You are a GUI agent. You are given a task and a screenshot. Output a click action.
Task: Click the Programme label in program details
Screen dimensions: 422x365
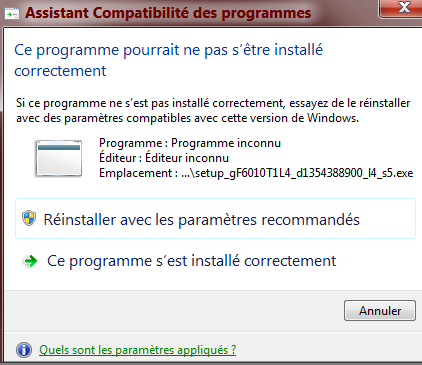click(x=131, y=143)
